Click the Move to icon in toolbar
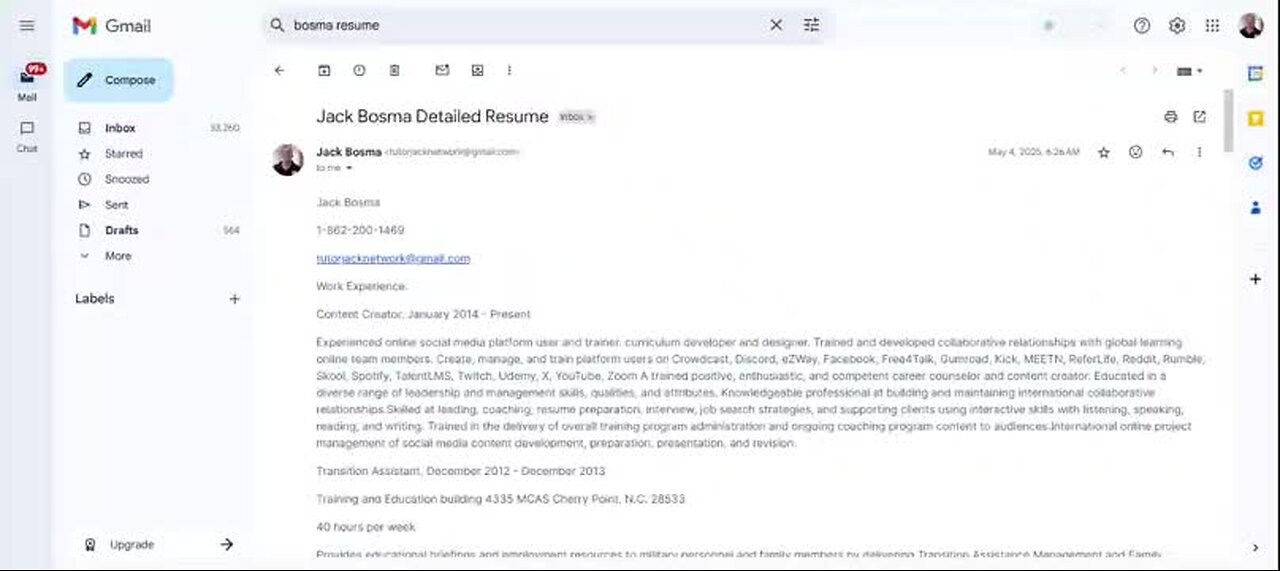 pyautogui.click(x=477, y=70)
